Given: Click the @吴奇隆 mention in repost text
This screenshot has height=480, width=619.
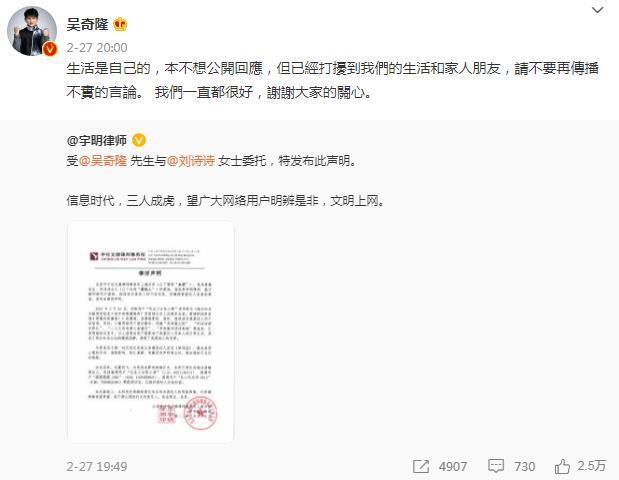Looking at the screenshot, I should [103, 161].
